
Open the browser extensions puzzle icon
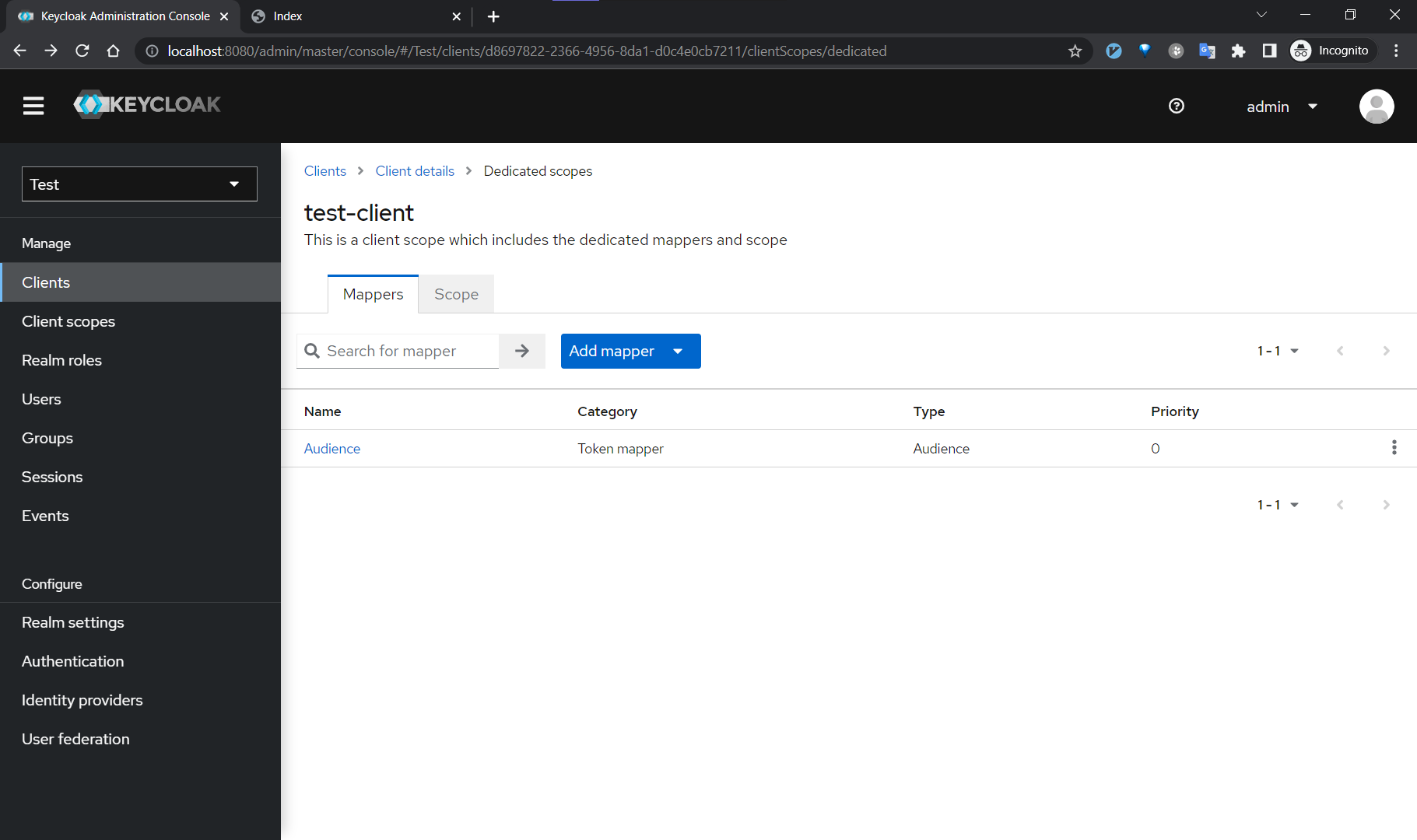pyautogui.click(x=1238, y=51)
